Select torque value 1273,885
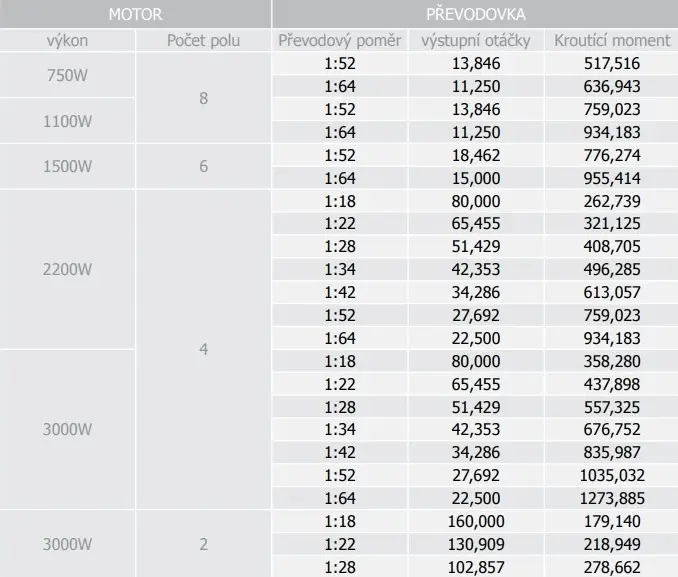This screenshot has height=577, width=678. tap(612, 498)
